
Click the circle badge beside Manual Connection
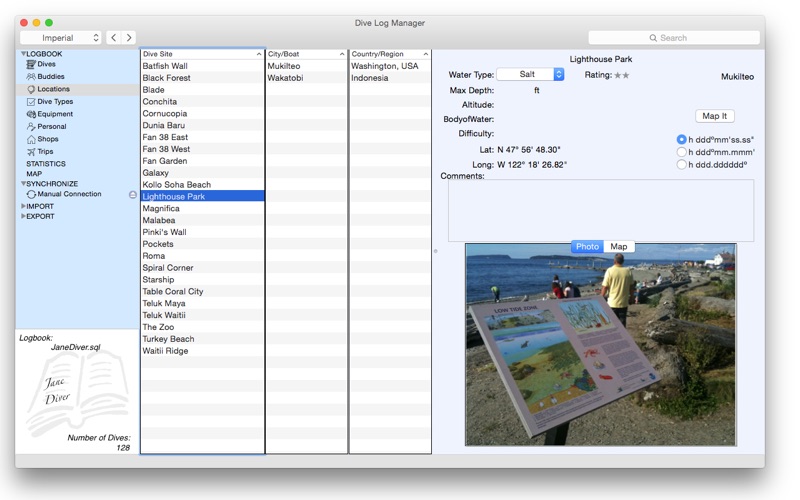[133, 194]
